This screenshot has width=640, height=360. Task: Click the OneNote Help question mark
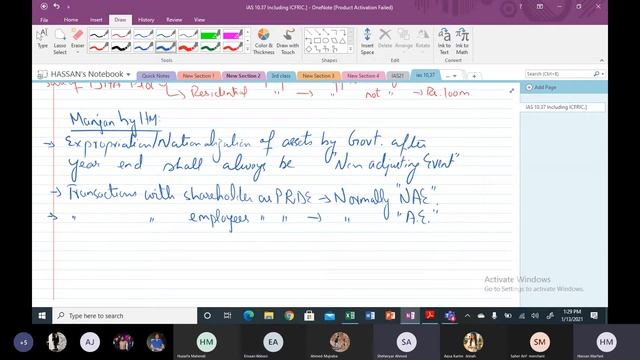520,7
